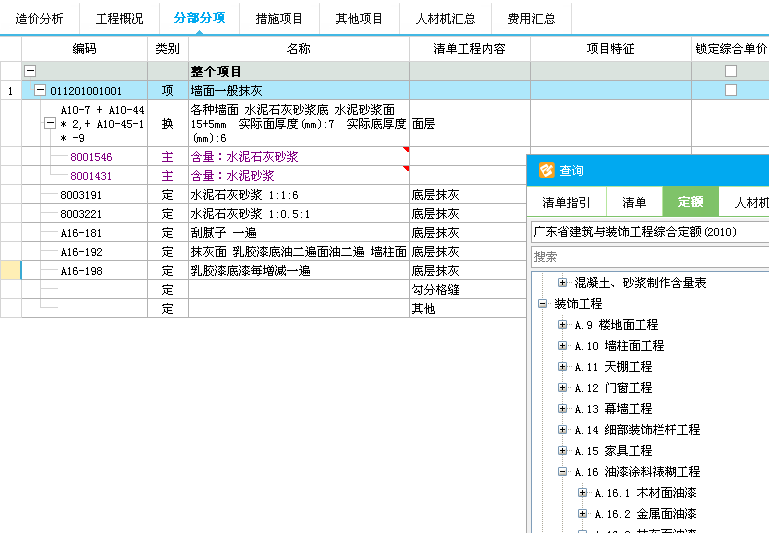Click name cell 乳胶漆底漆每增减一遍

[x=299, y=271]
